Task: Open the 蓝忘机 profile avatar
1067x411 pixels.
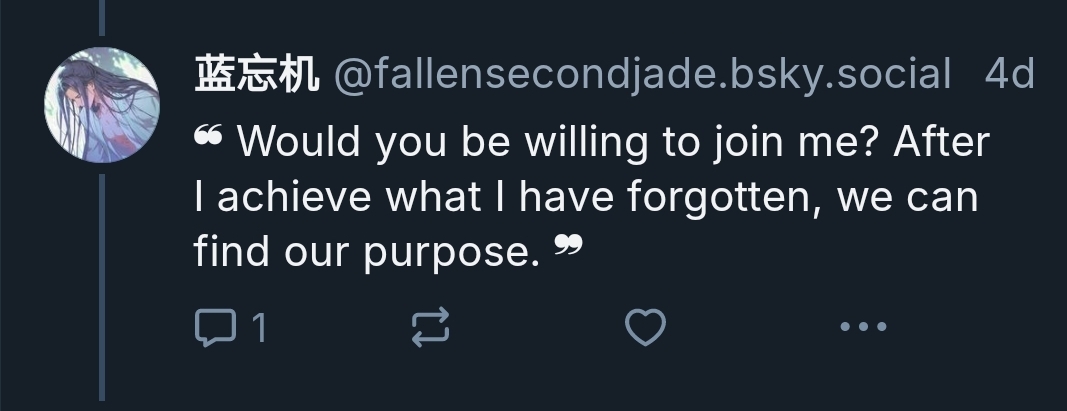Action: pos(104,106)
